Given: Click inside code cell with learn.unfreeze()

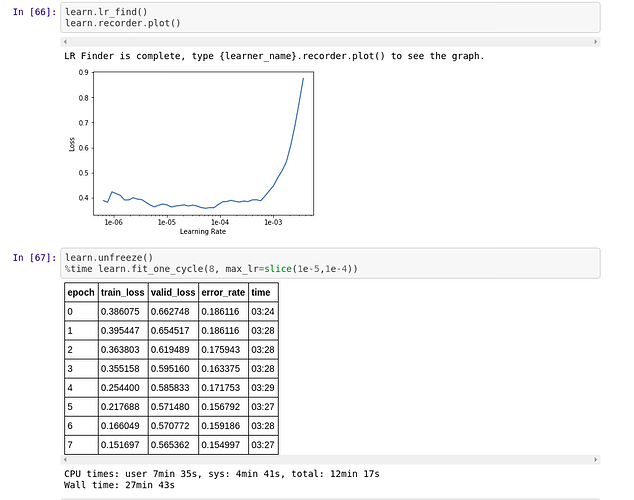Looking at the screenshot, I should click(x=330, y=263).
